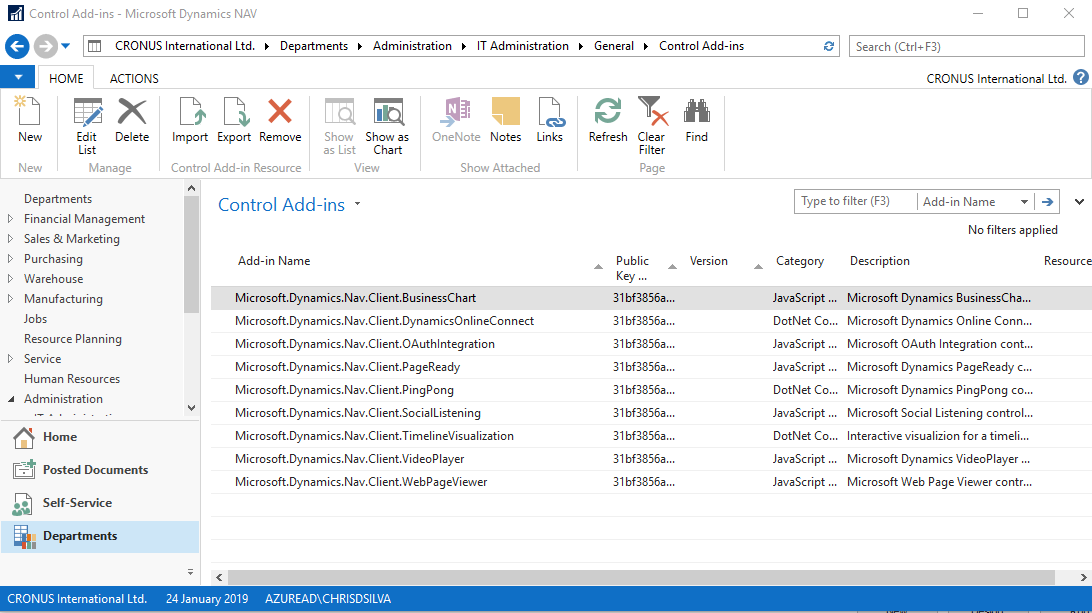Sort by the Add-in Name column header

[x=274, y=261]
